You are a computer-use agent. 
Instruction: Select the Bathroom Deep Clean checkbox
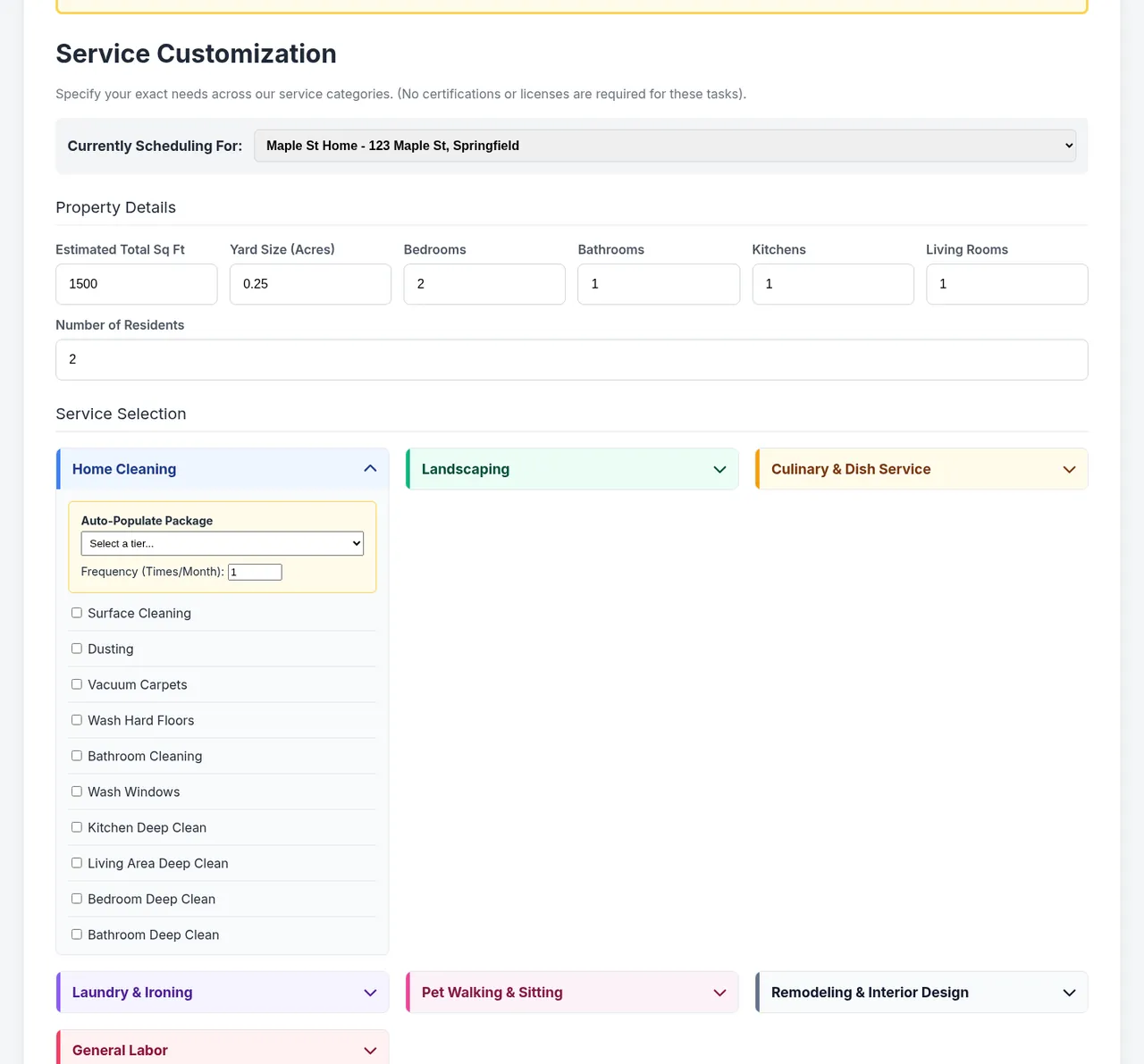tap(77, 934)
